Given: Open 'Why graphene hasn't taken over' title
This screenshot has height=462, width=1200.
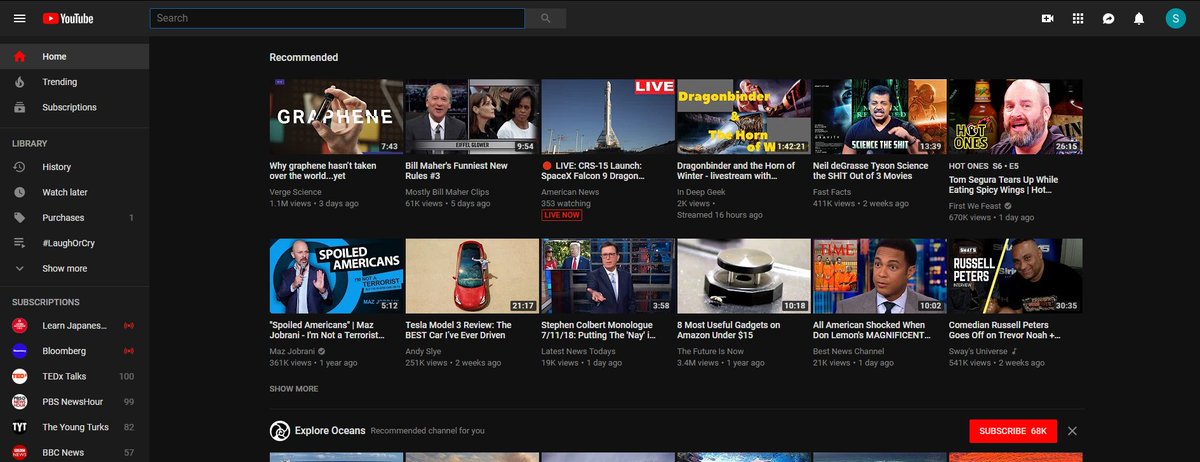Looking at the screenshot, I should 324,171.
